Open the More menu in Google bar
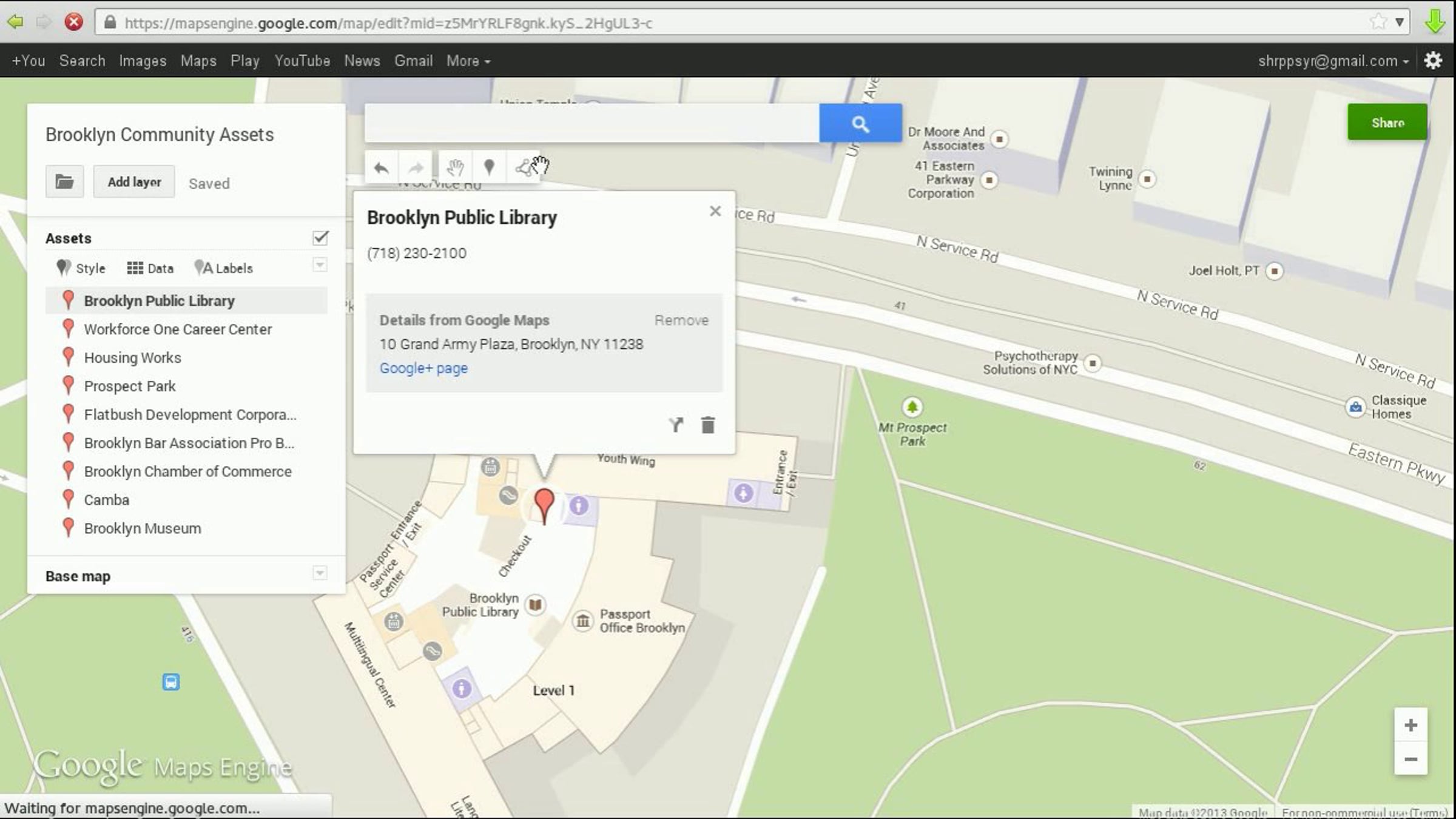 click(x=468, y=61)
